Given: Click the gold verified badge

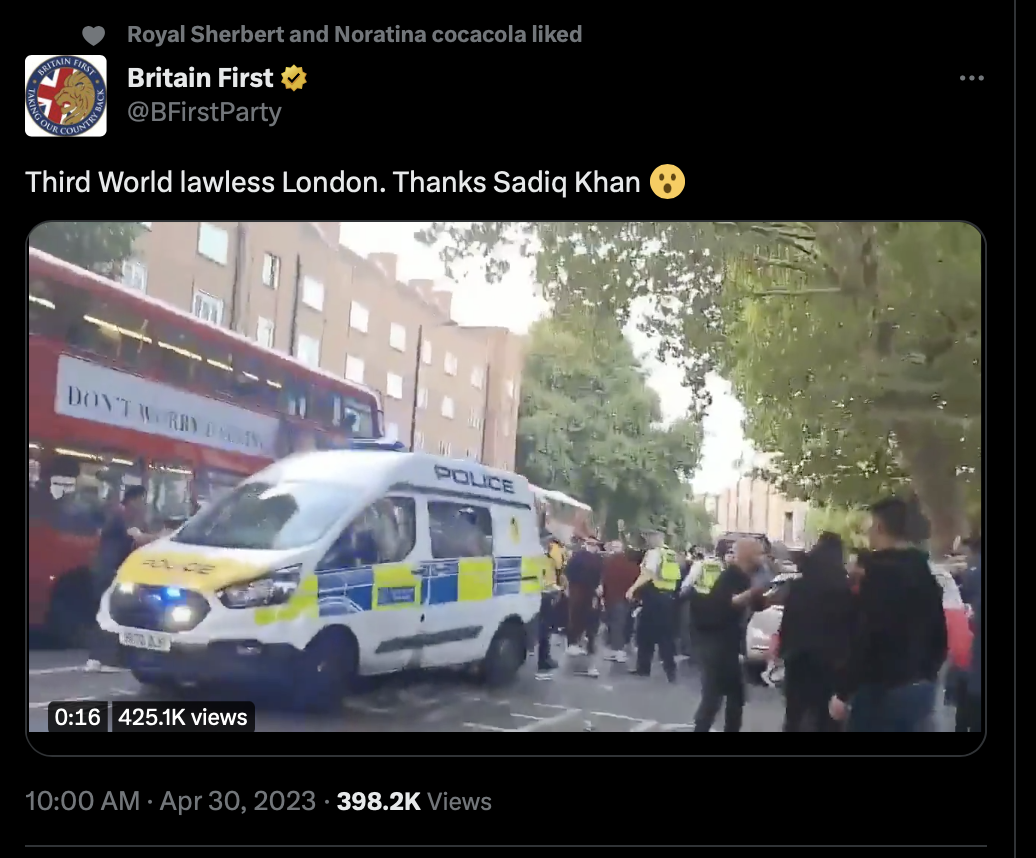Looking at the screenshot, I should coord(293,78).
